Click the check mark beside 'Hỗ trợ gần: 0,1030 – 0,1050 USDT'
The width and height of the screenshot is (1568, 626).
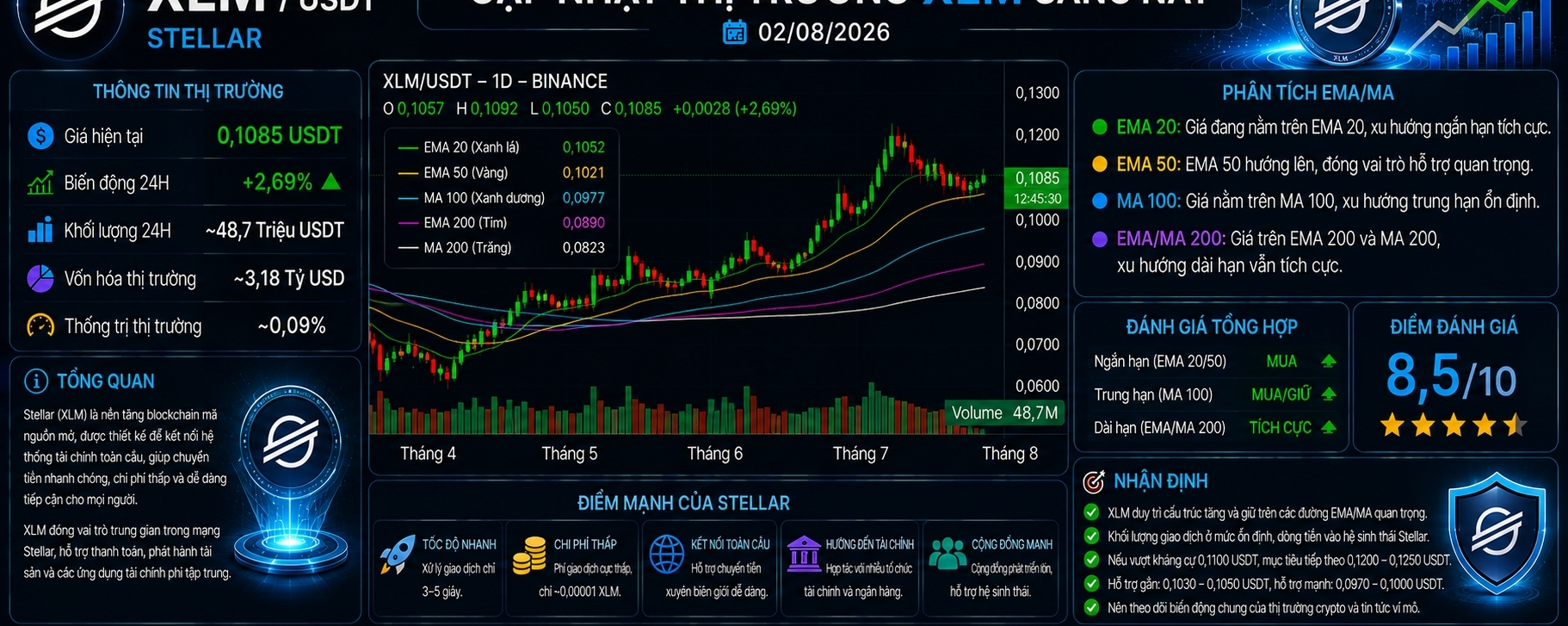(1091, 584)
